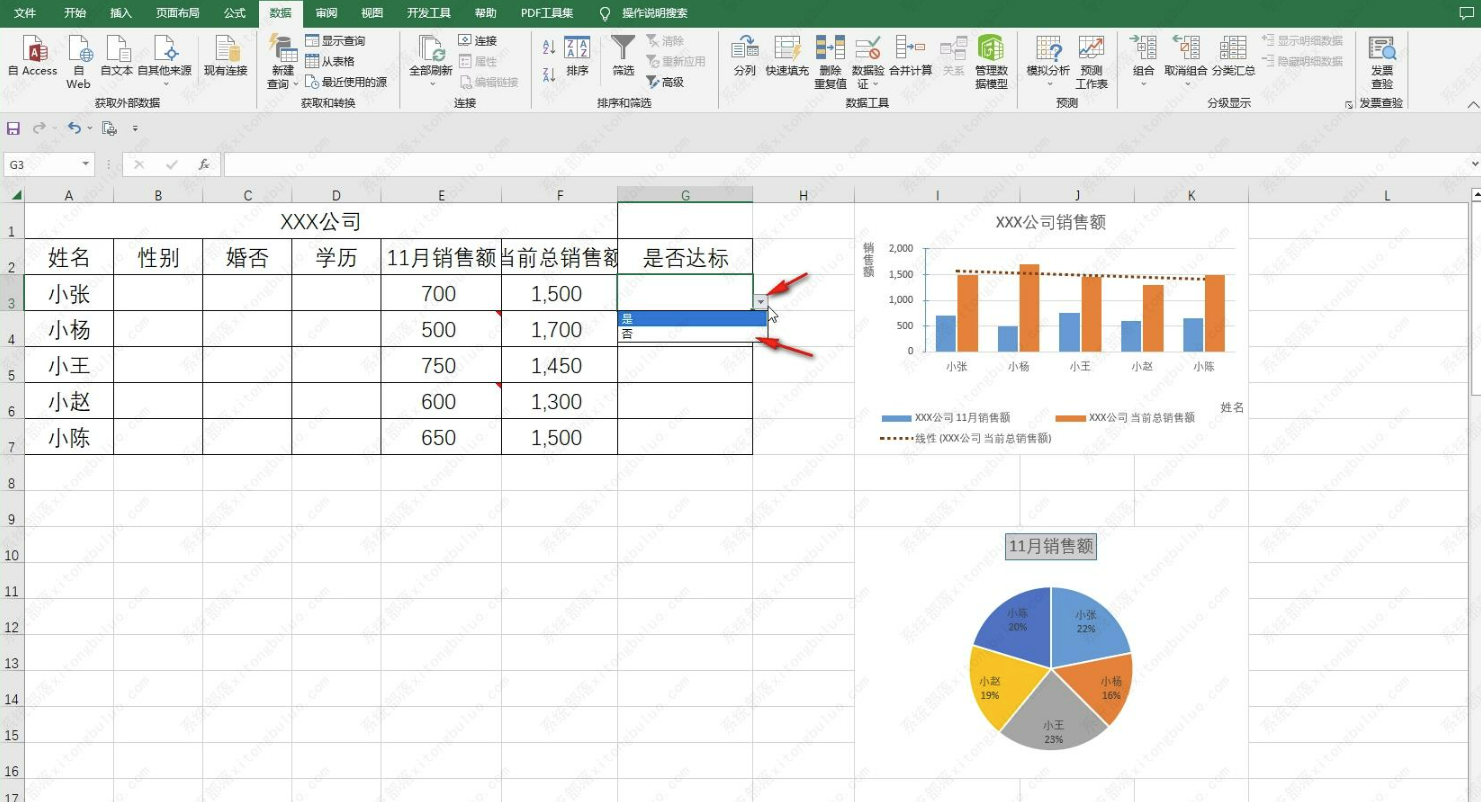
Task: Choose "否" from the cell dropdown list
Action: coord(690,335)
